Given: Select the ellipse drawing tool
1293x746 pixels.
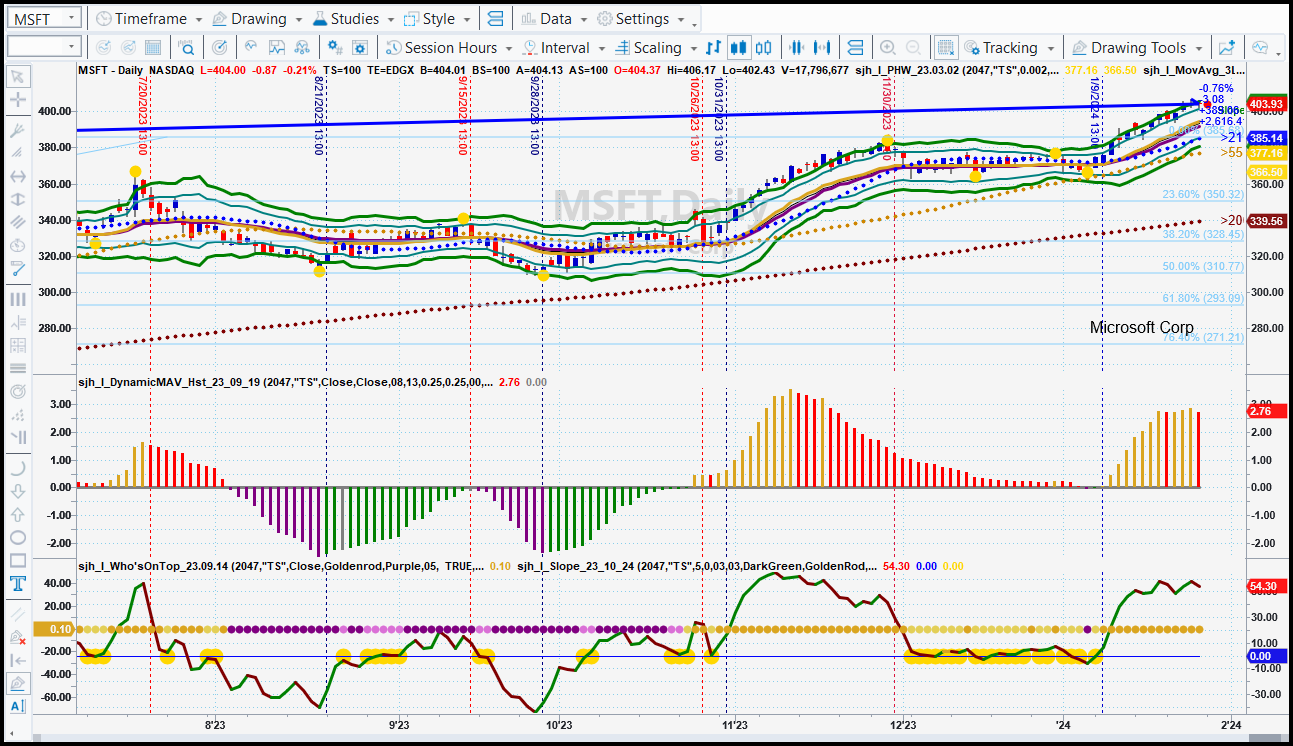Looking at the screenshot, I should coord(17,537).
